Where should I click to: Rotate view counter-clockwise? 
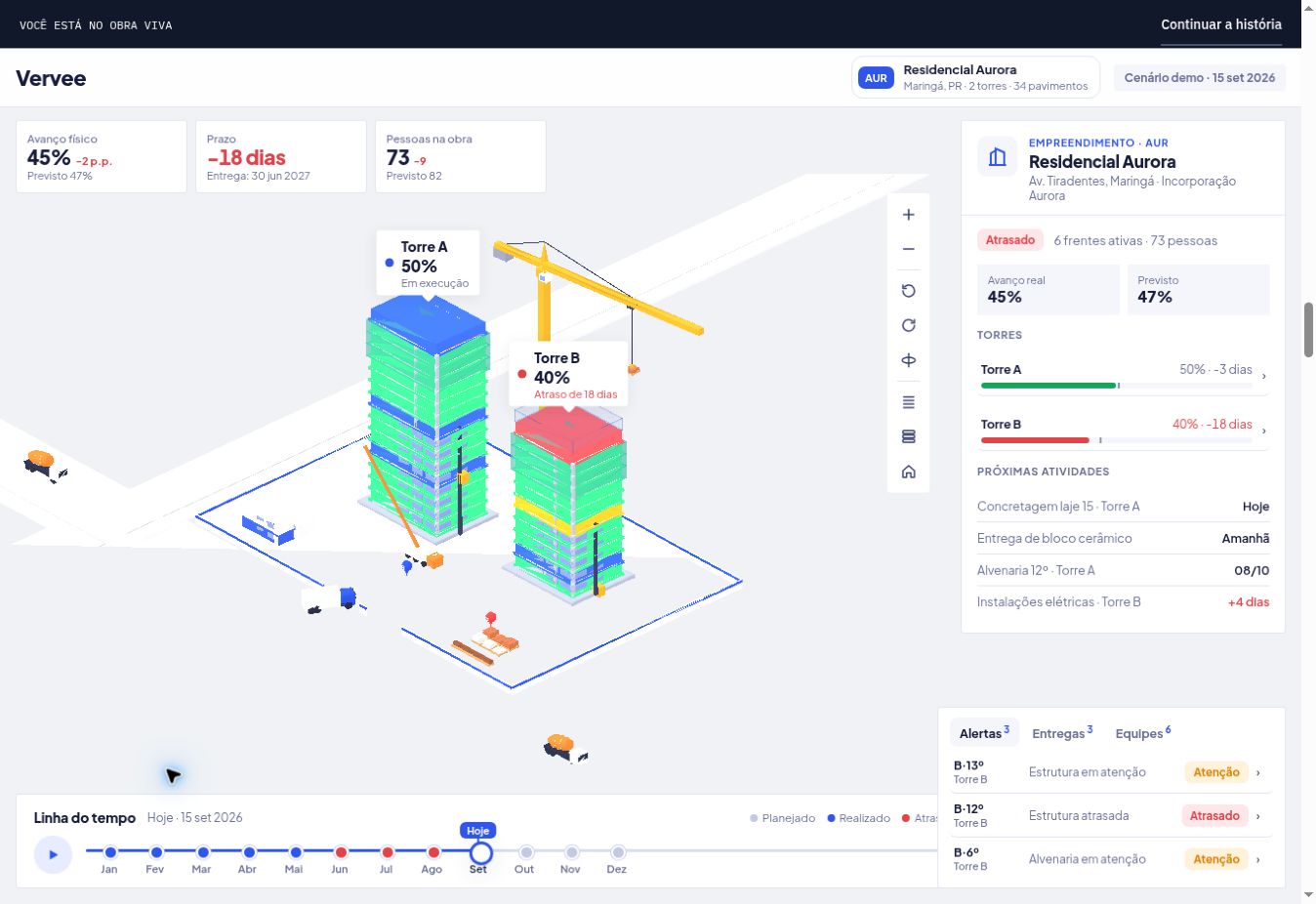pos(908,291)
